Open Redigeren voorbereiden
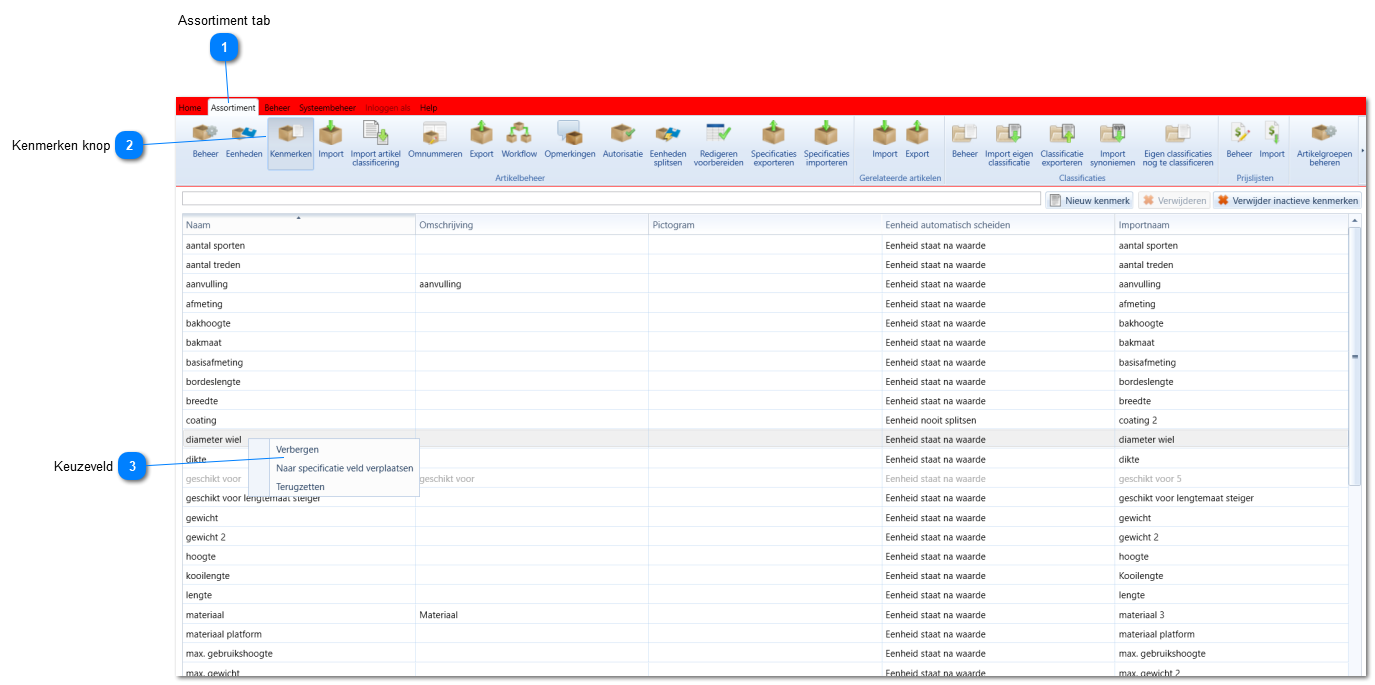 (x=719, y=144)
